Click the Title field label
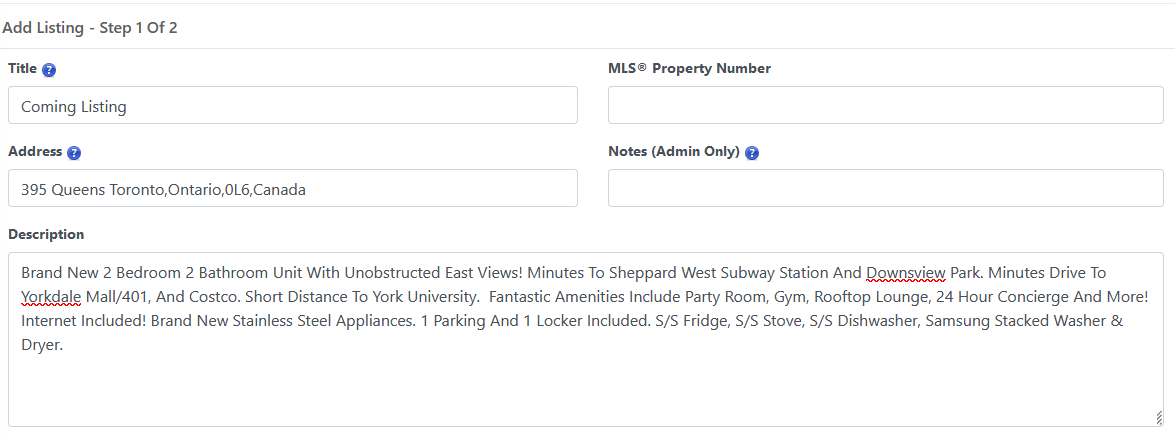1175x438 pixels. pyautogui.click(x=22, y=69)
